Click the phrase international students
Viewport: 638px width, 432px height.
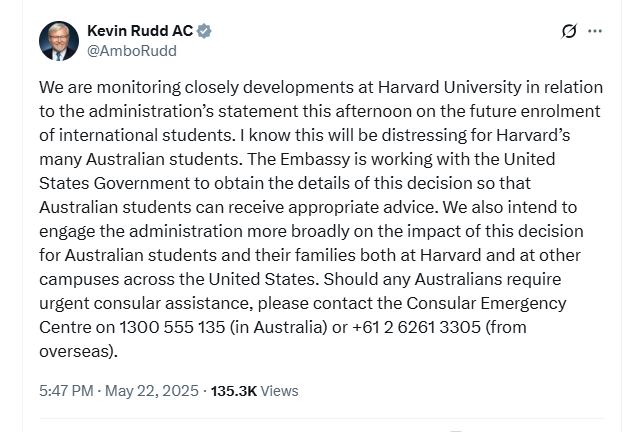coord(145,135)
